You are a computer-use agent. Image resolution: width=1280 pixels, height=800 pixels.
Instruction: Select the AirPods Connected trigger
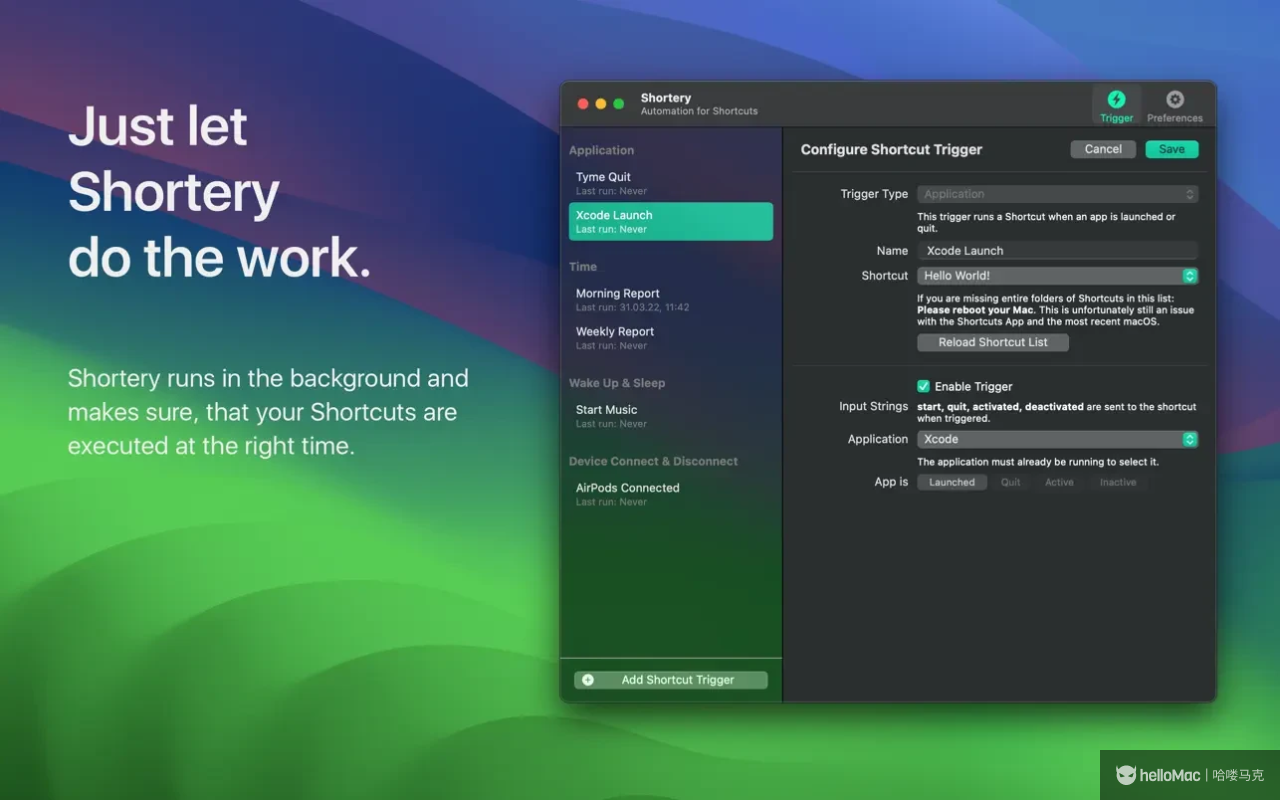671,494
